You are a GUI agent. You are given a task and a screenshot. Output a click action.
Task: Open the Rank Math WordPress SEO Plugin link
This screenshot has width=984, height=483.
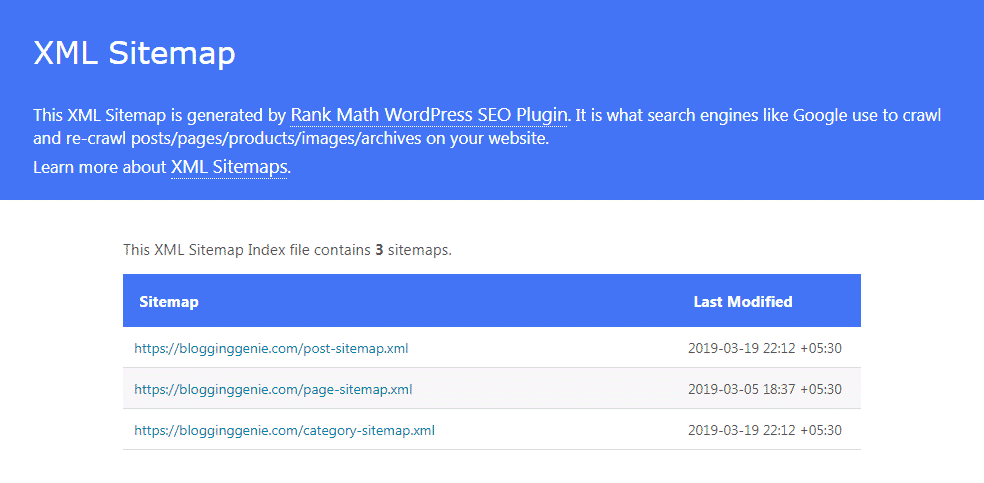[429, 115]
